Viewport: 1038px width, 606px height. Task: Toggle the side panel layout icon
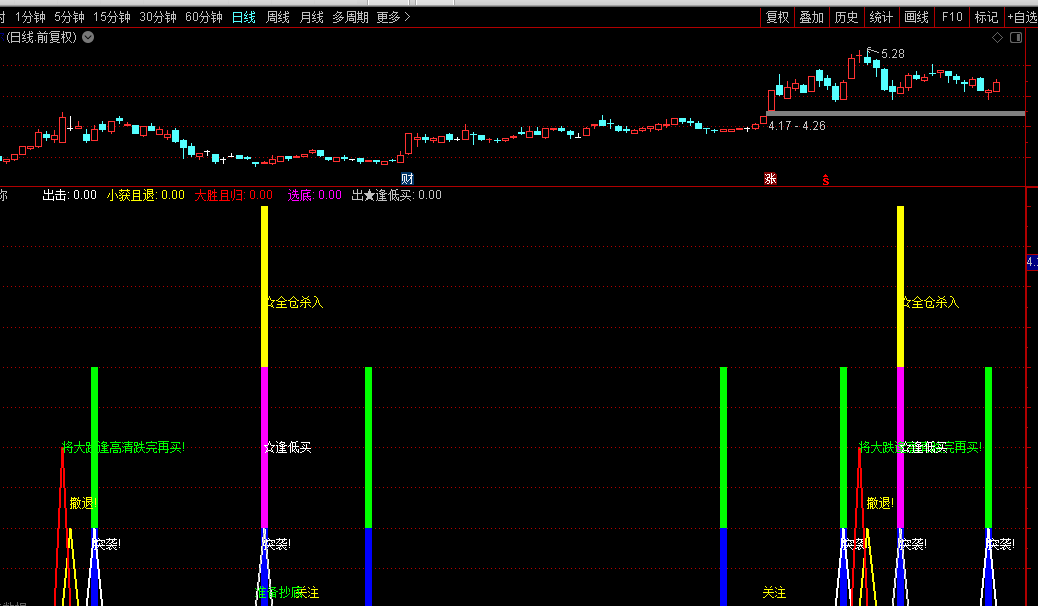click(1016, 38)
